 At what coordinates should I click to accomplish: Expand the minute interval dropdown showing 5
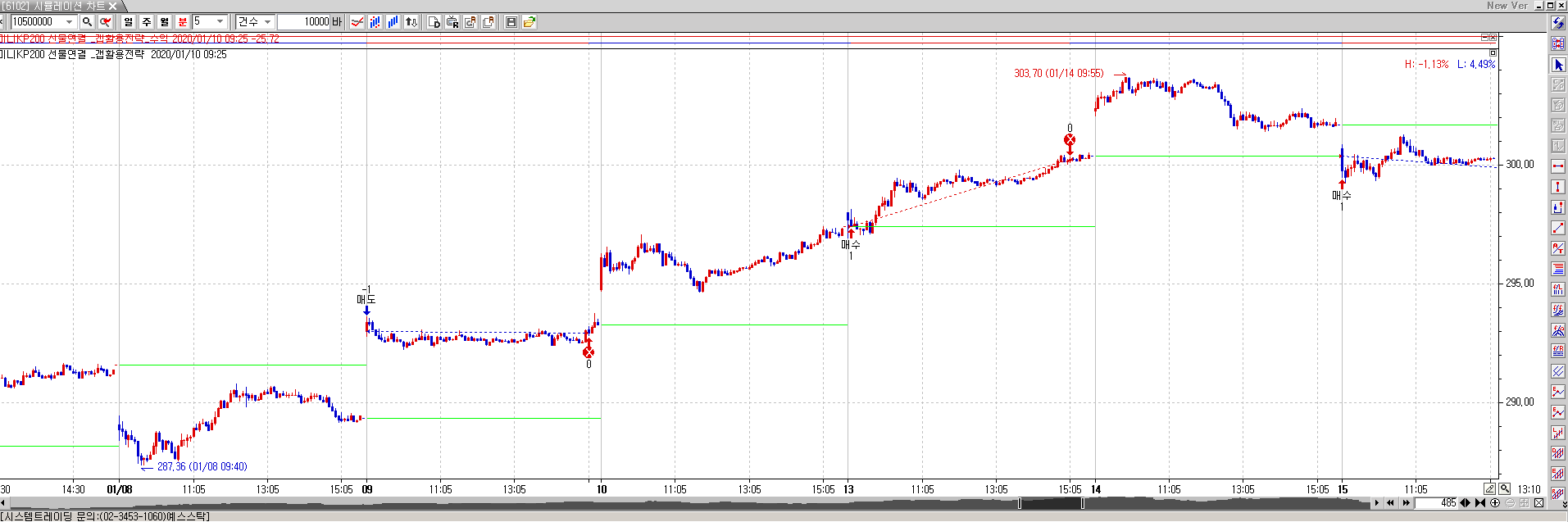coord(220,22)
